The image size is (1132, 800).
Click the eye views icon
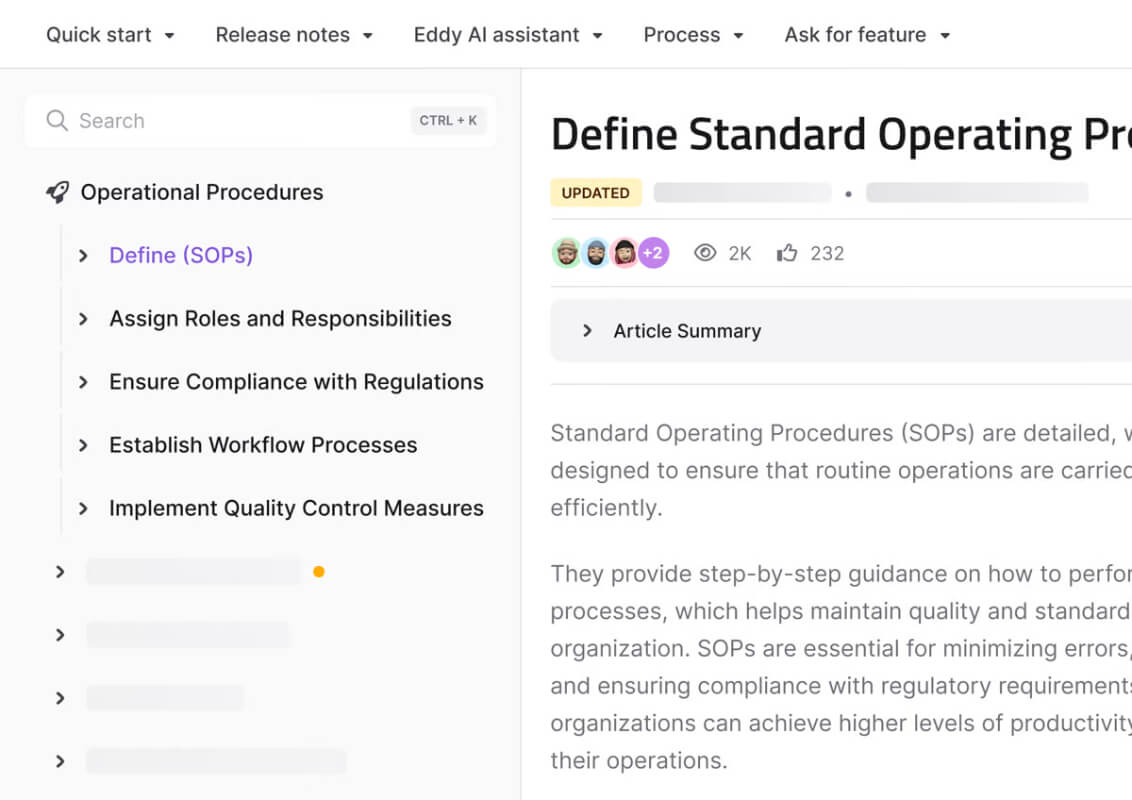(705, 253)
